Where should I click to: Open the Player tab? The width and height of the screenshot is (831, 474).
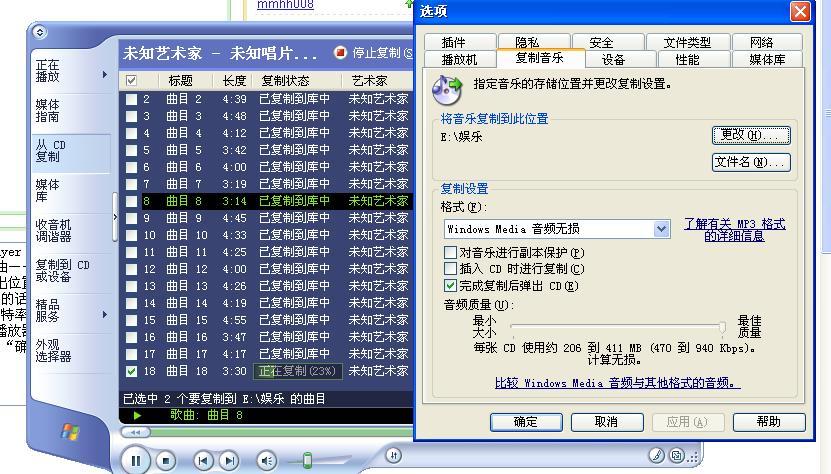click(x=459, y=59)
